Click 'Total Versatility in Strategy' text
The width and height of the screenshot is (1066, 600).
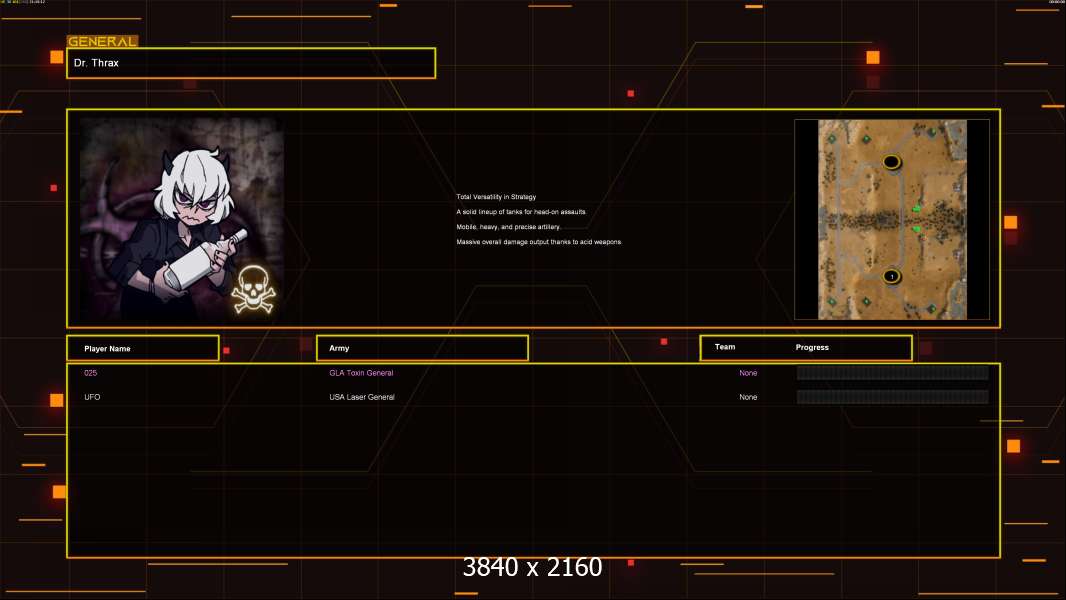(496, 196)
